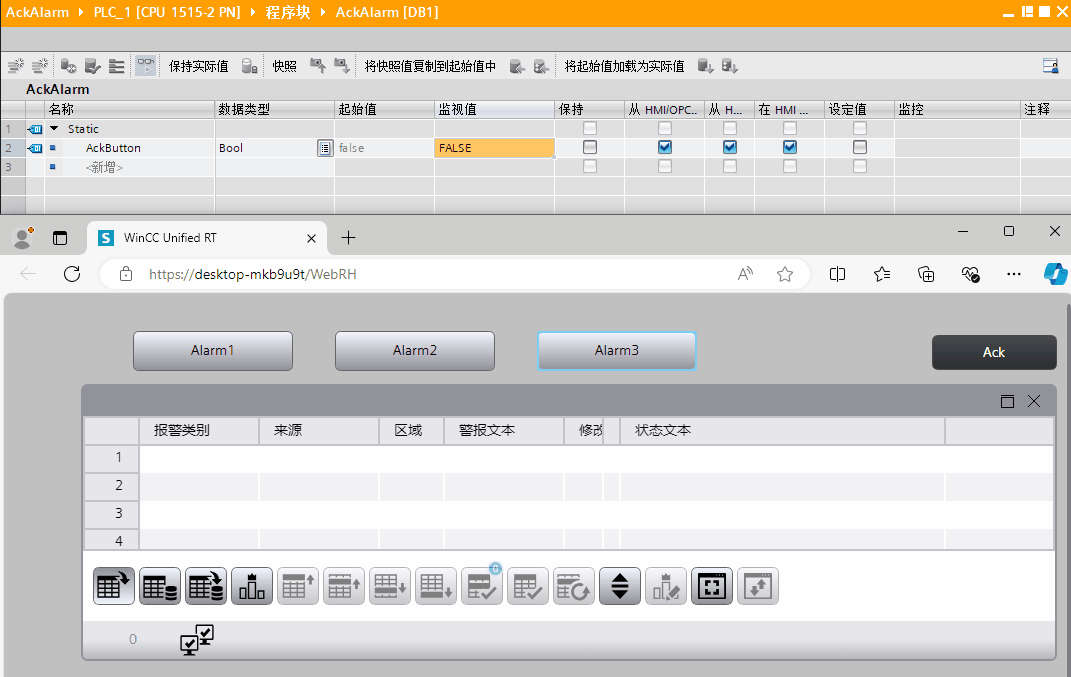Click the Edge browser essentials heart icon
Viewport: 1071px width, 677px height.
(x=970, y=274)
